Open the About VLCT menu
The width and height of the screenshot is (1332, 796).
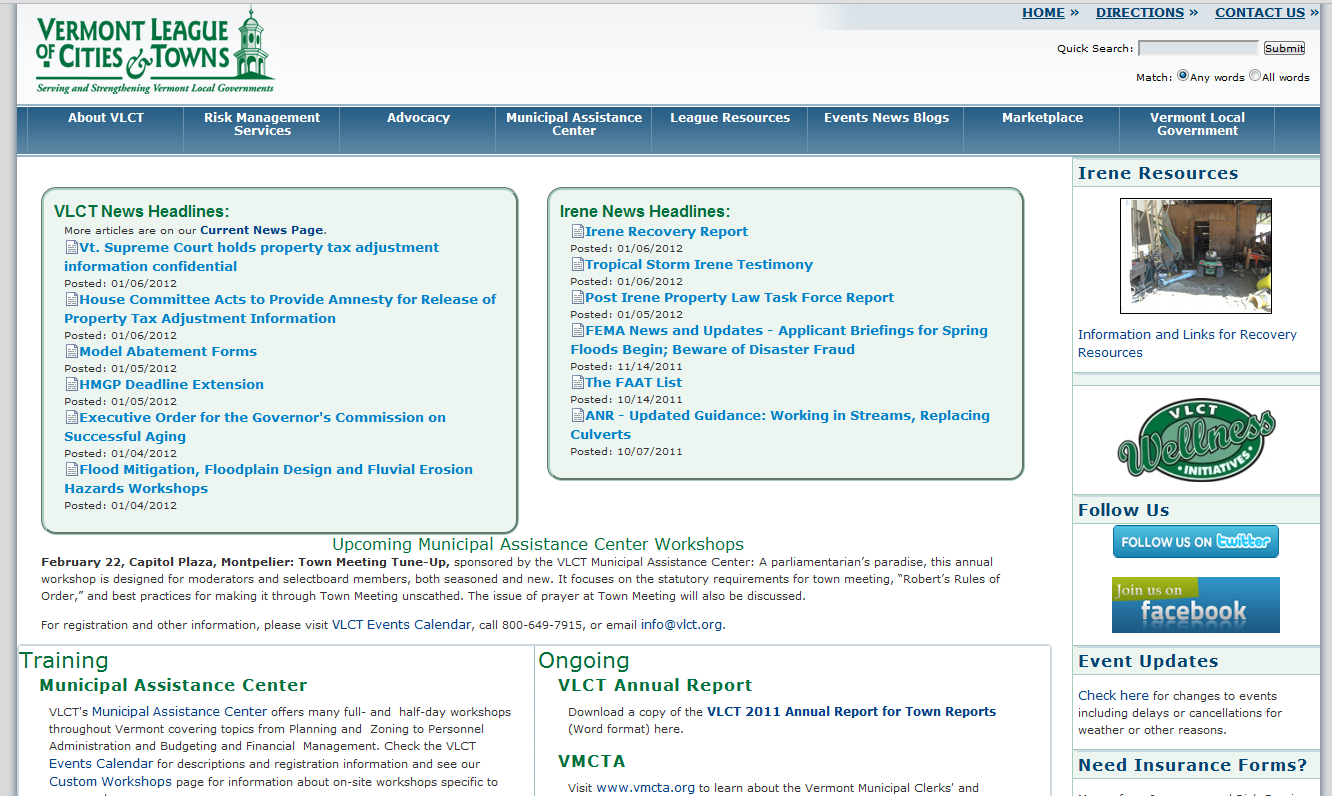pyautogui.click(x=106, y=118)
